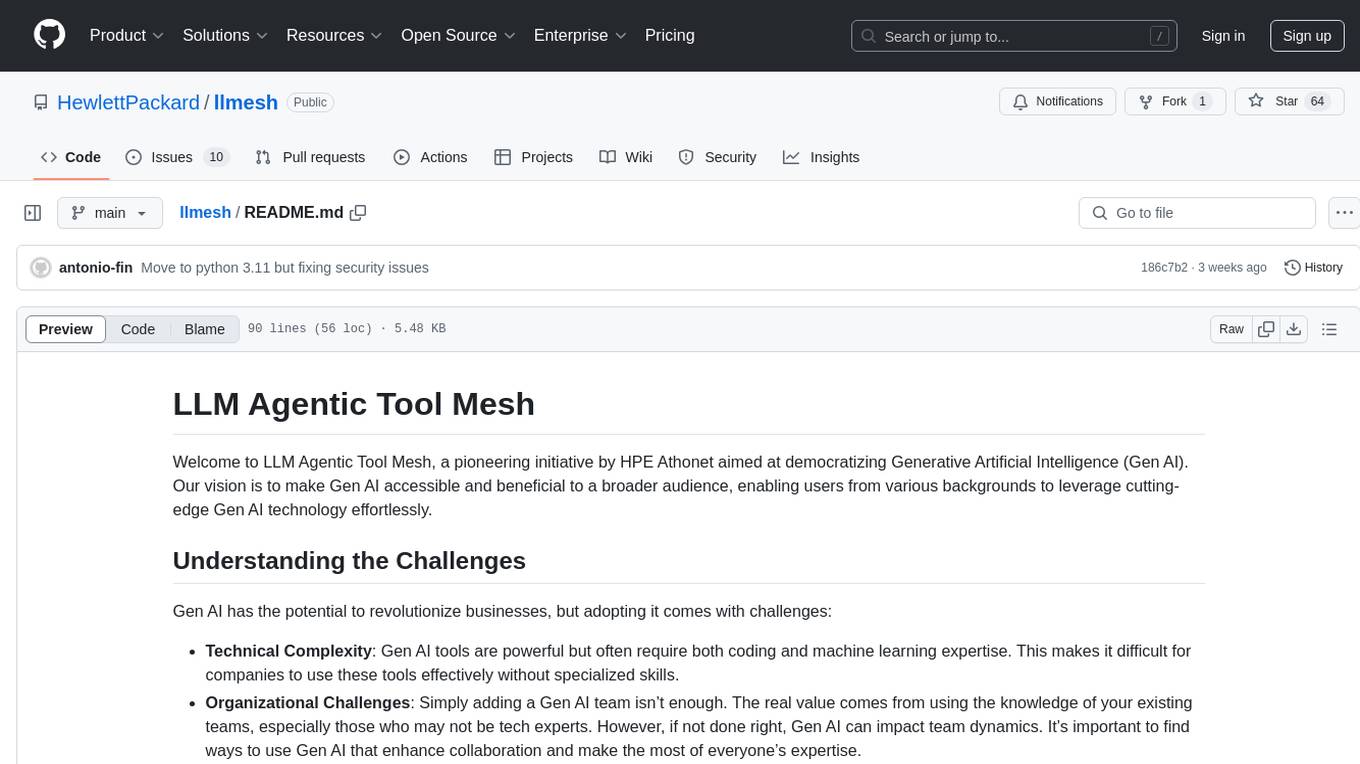The image size is (1360, 764).
Task: Open the Security tab
Action: point(717,157)
